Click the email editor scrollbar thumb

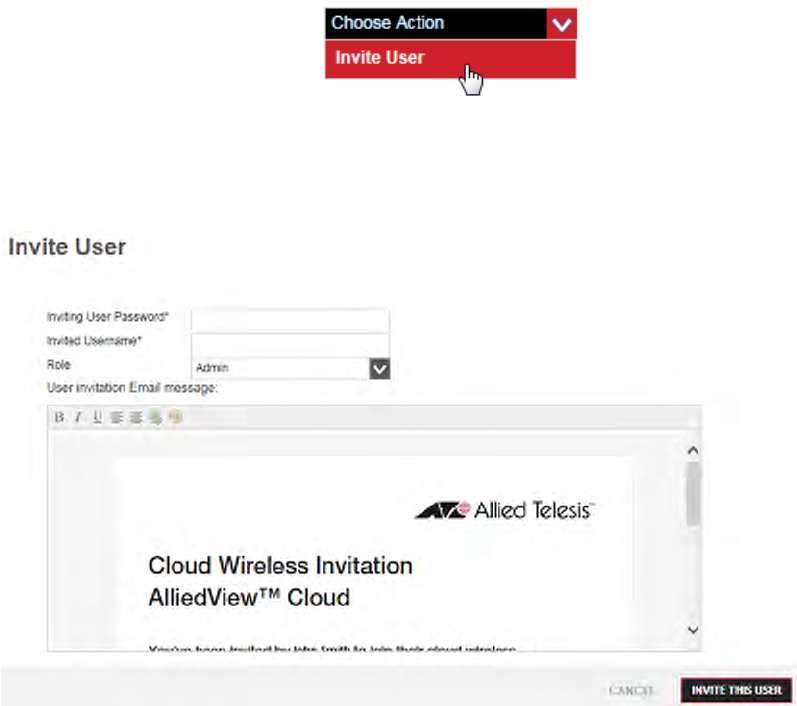pyautogui.click(x=692, y=494)
